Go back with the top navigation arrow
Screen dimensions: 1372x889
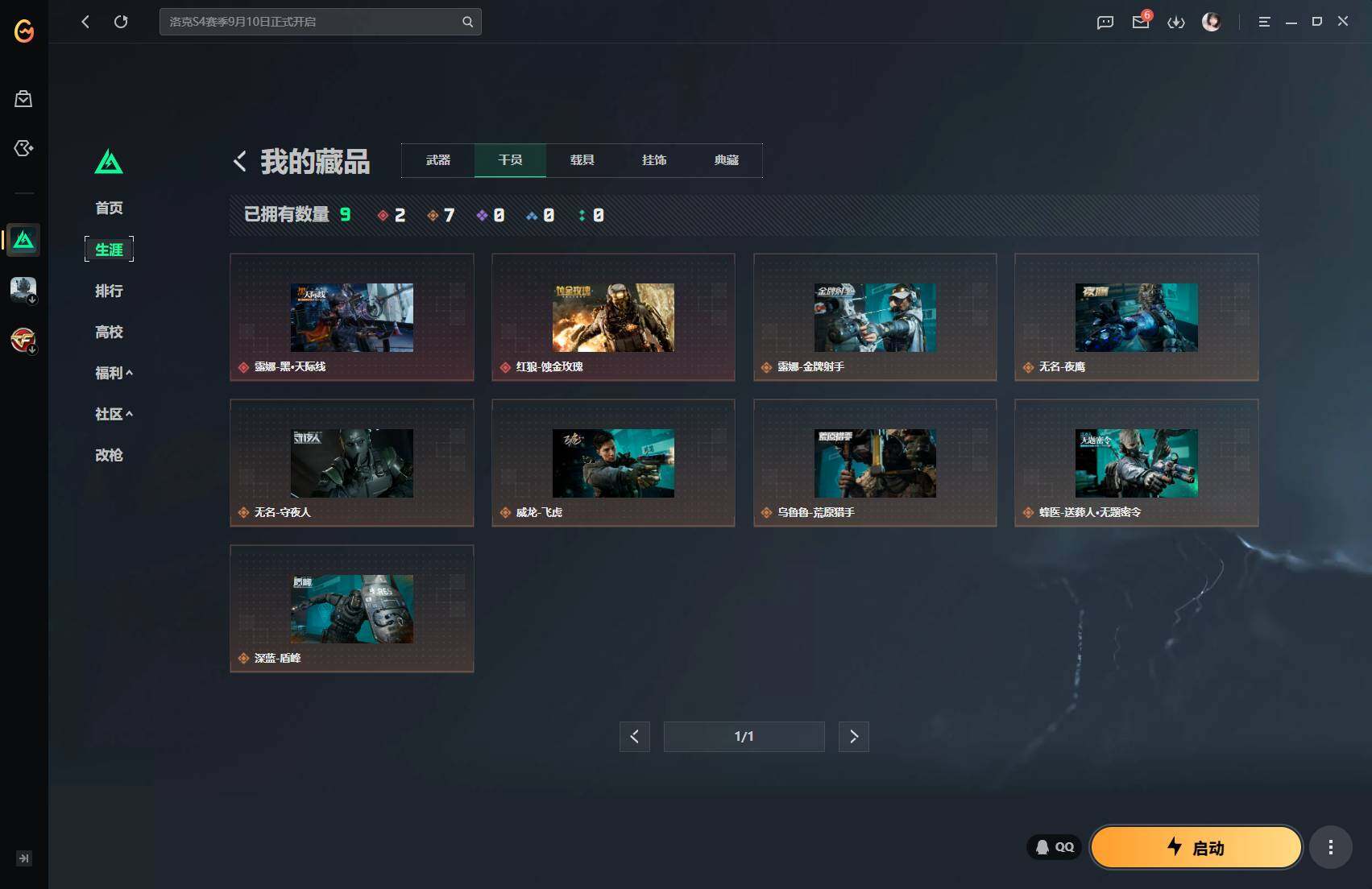(x=85, y=22)
